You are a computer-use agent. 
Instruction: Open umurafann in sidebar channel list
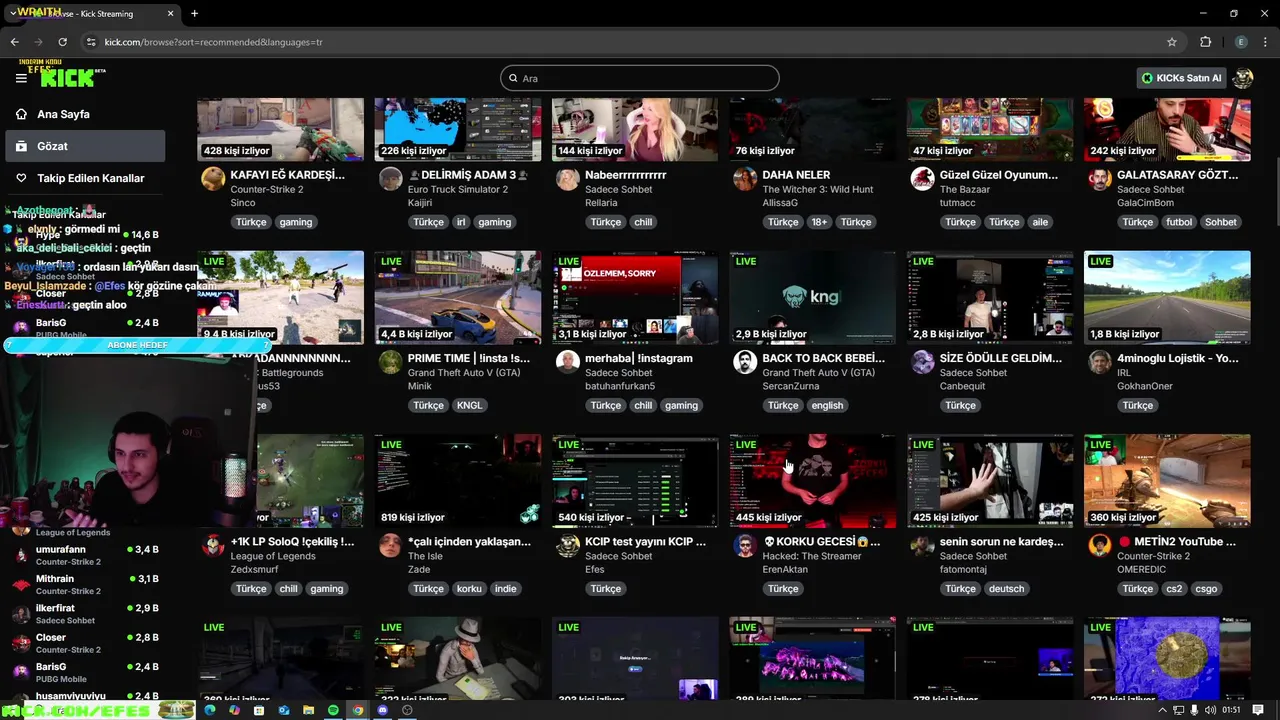(85, 555)
